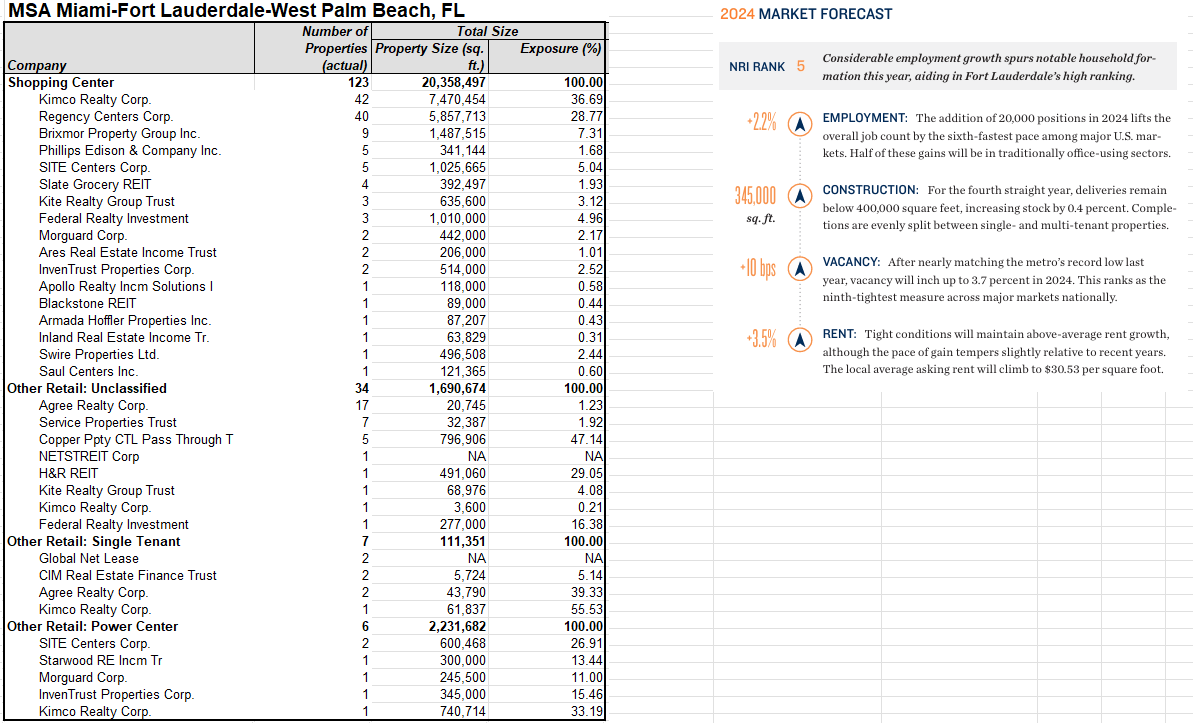This screenshot has height=723, width=1193.
Task: Click the Regency Centers Corp. cell
Action: tap(91, 117)
